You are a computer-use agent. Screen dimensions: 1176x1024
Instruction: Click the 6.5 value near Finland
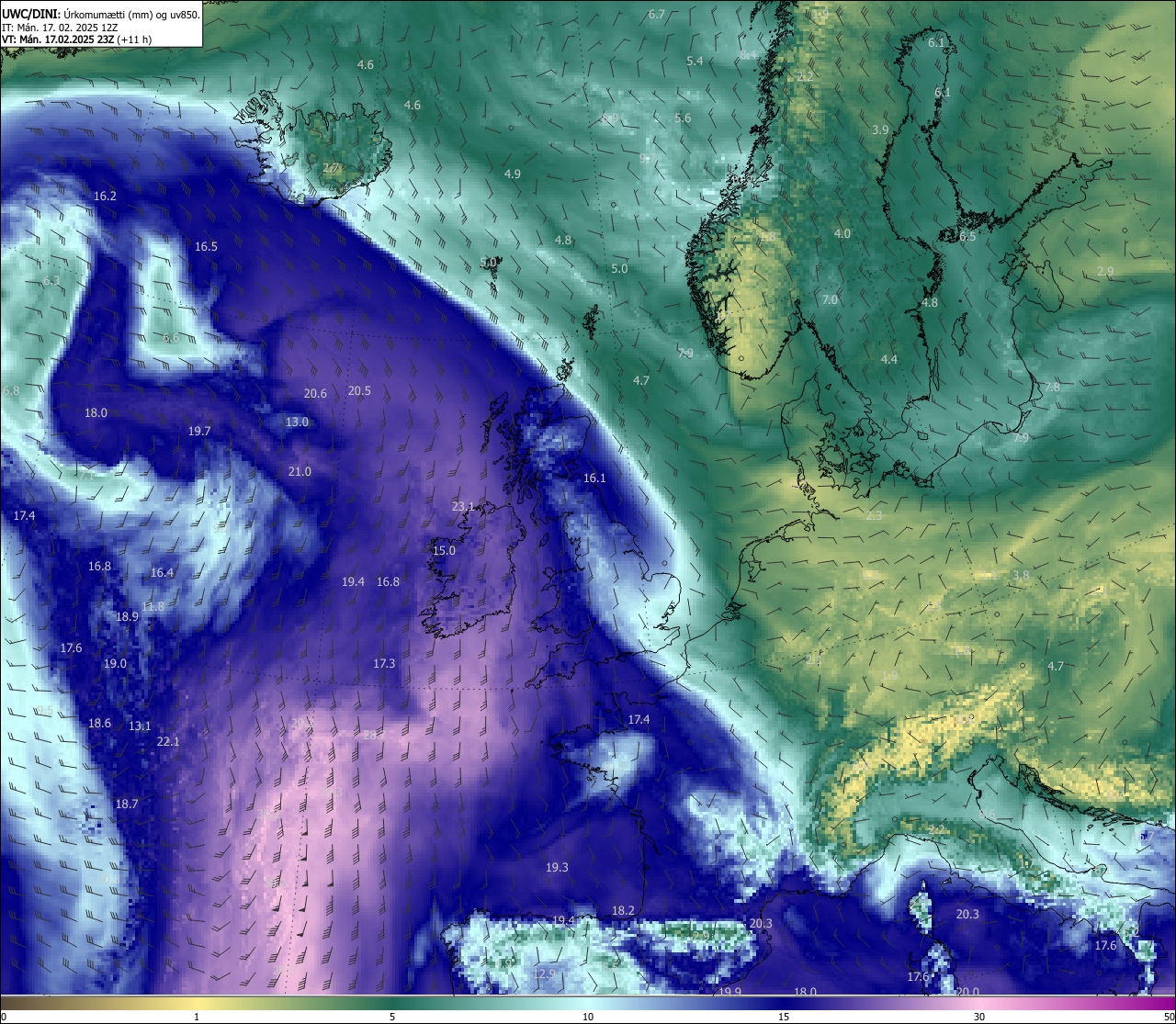[x=967, y=236]
